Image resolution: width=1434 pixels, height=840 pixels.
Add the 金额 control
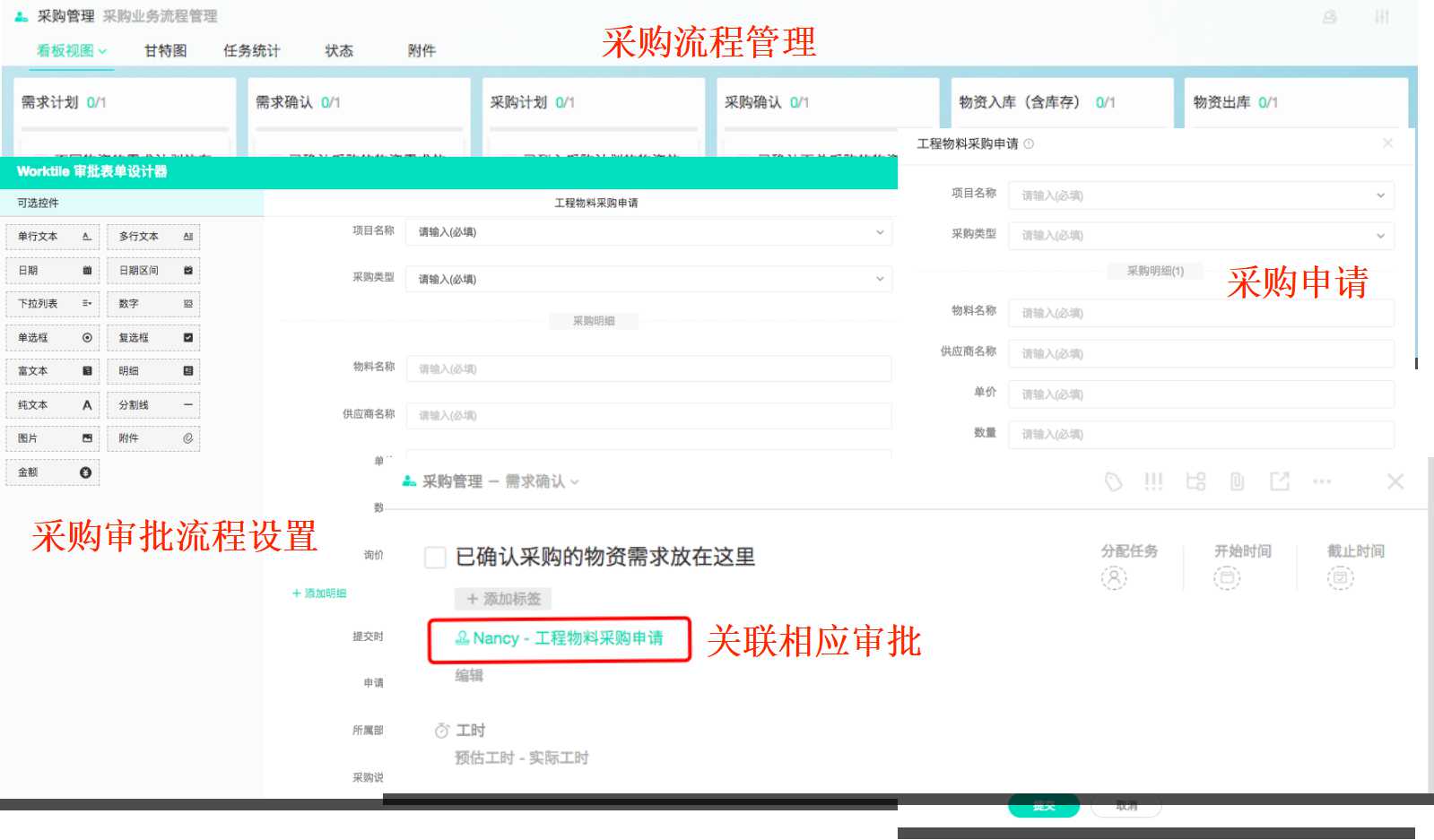tap(53, 472)
